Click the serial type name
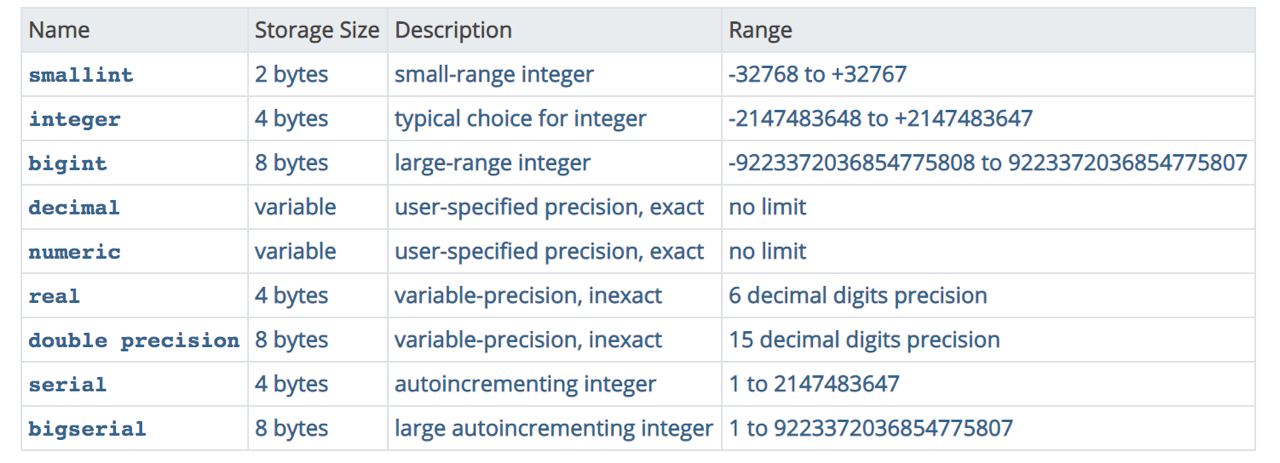This screenshot has height=463, width=1280. coord(68,384)
